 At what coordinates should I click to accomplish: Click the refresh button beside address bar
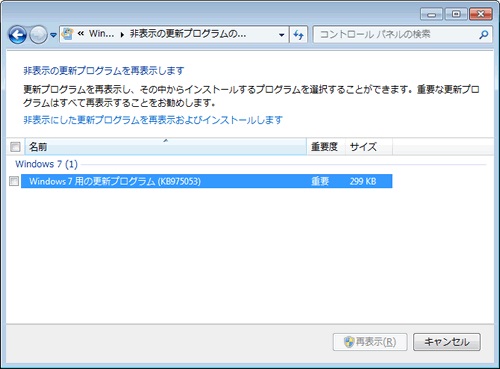298,35
